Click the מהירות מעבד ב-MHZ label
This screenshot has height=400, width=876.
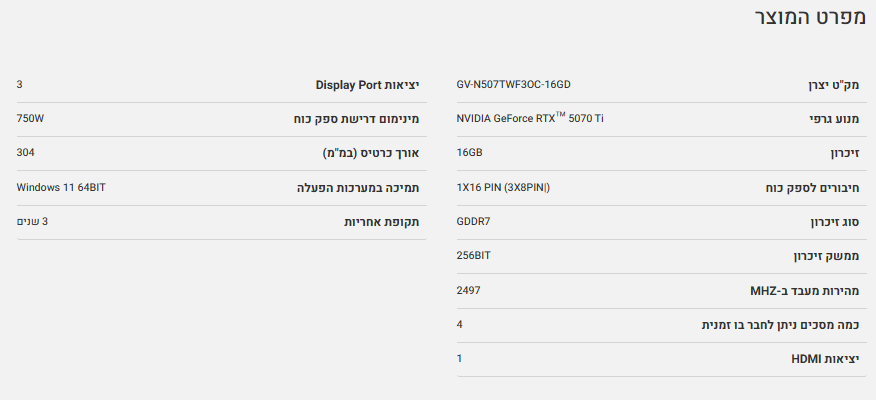click(805, 291)
